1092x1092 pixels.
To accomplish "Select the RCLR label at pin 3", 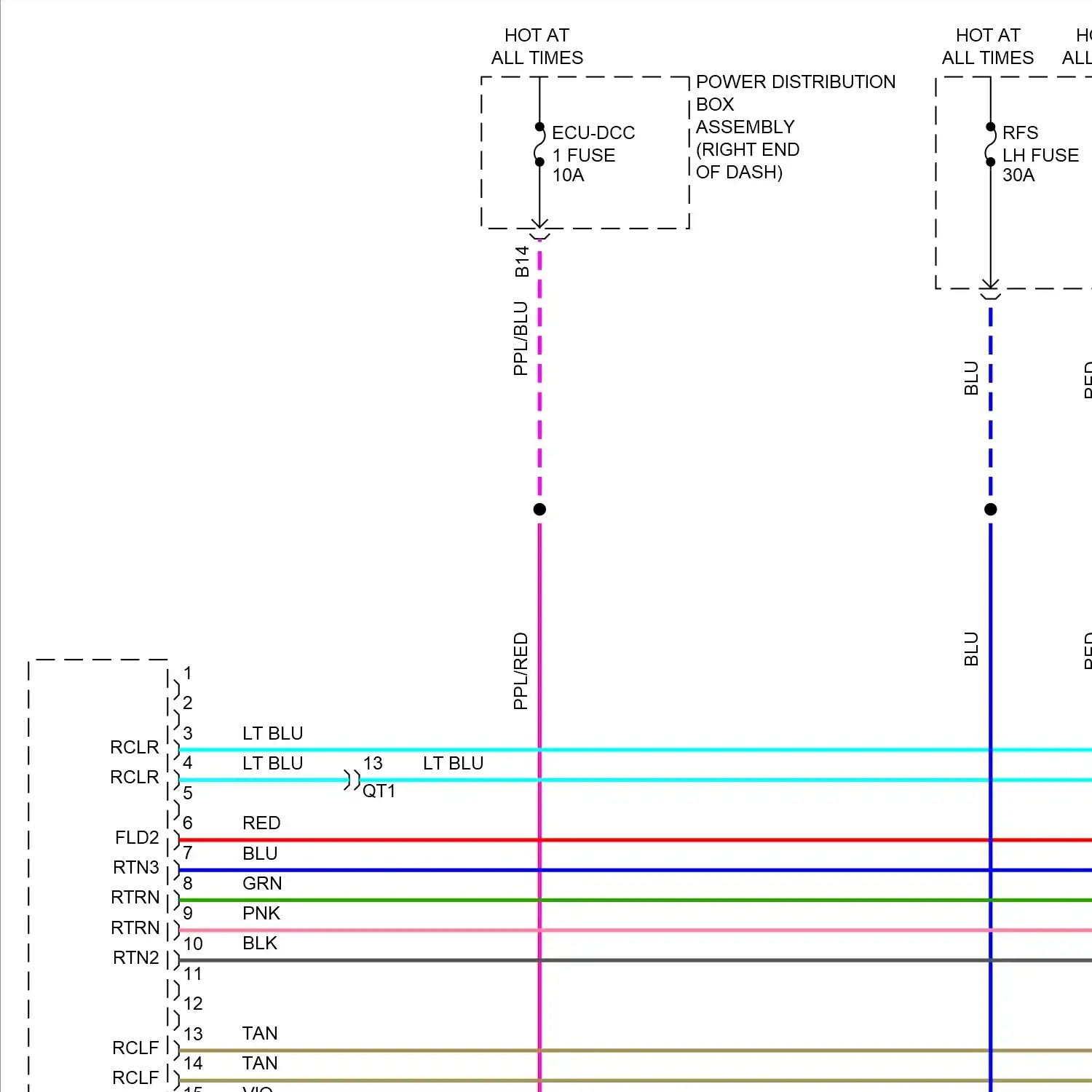I will (x=135, y=748).
